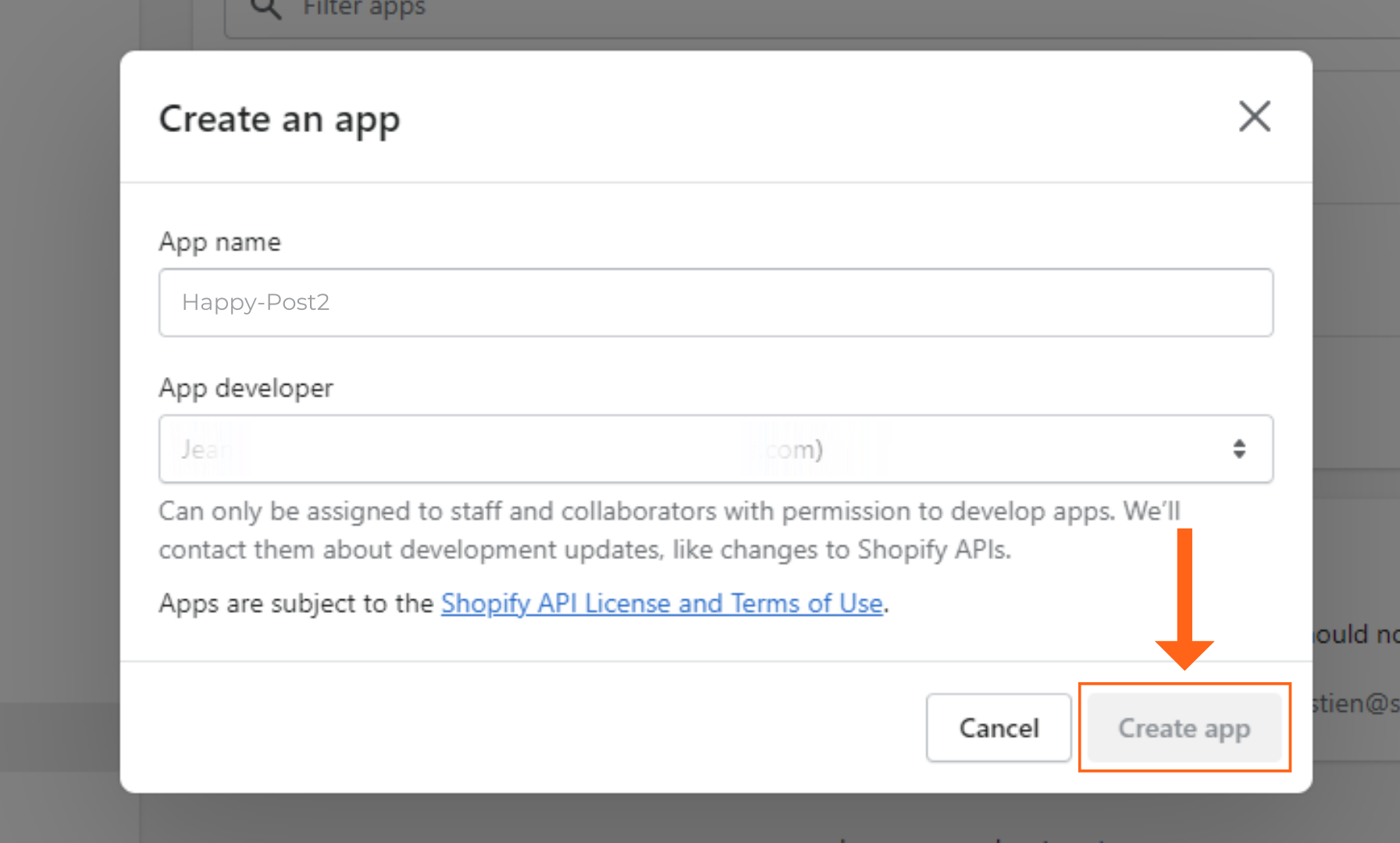Cancel the app creation
The width and height of the screenshot is (1400, 843).
tap(998, 727)
